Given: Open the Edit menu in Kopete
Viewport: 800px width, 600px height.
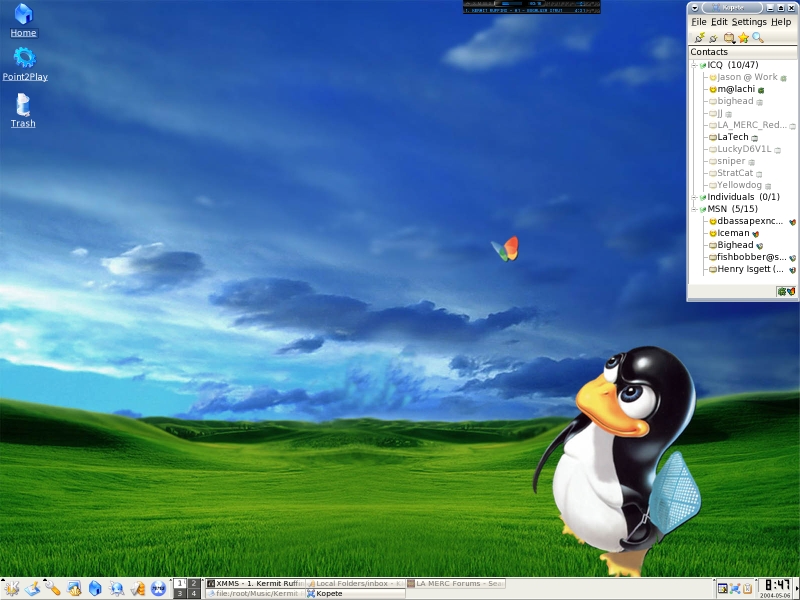Looking at the screenshot, I should tap(719, 22).
